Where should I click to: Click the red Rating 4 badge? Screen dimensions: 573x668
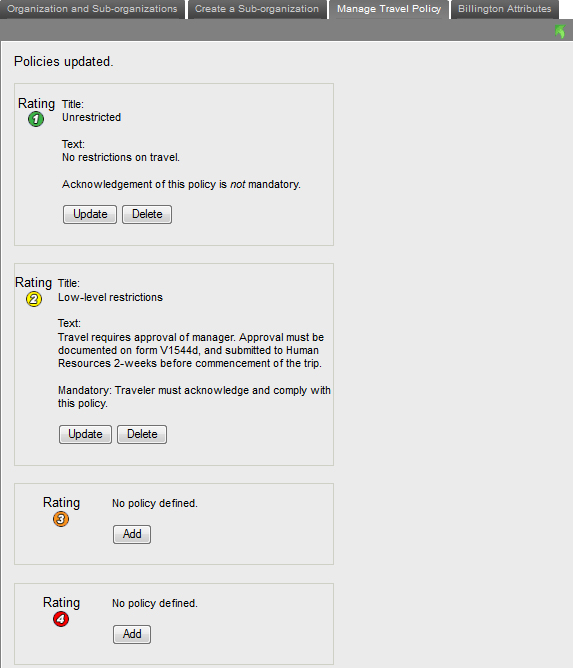(61, 619)
